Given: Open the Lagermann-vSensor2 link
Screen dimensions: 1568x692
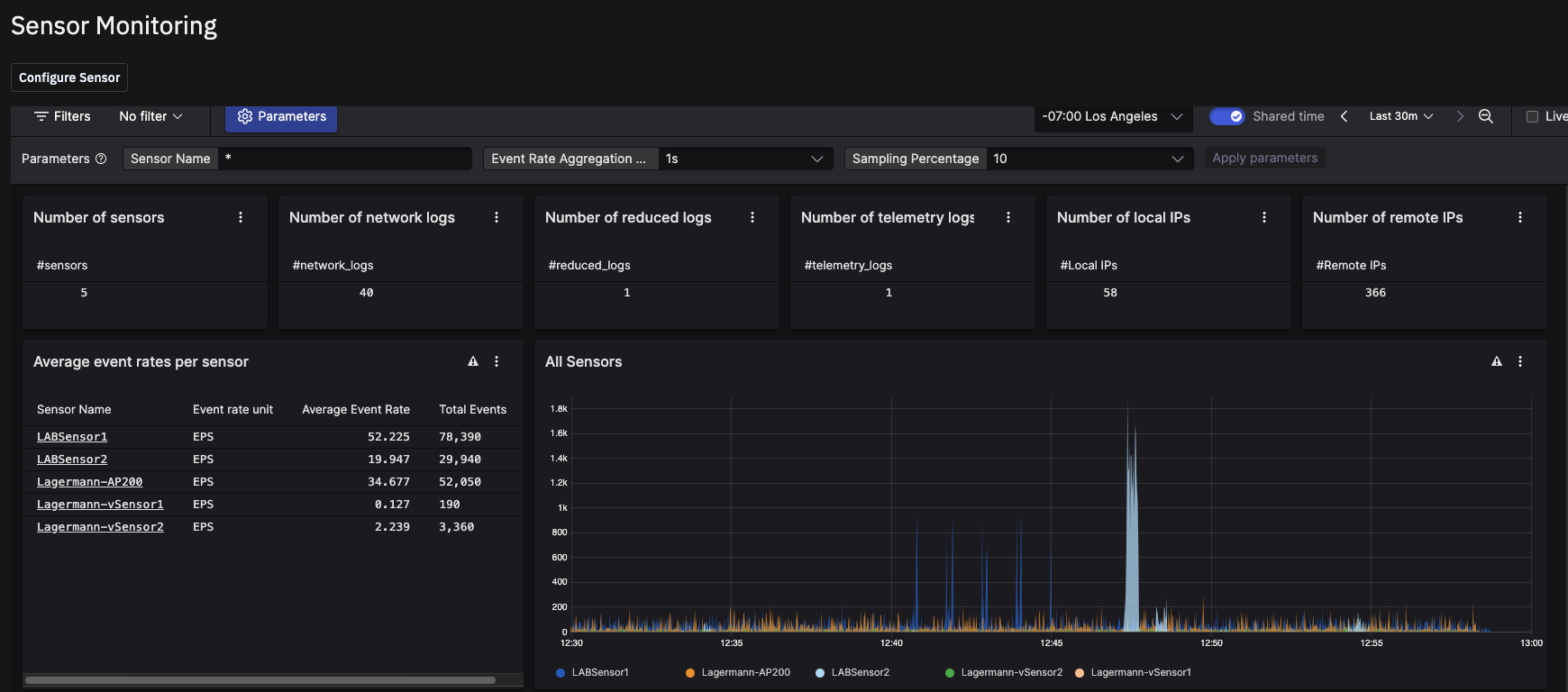Looking at the screenshot, I should pos(100,527).
